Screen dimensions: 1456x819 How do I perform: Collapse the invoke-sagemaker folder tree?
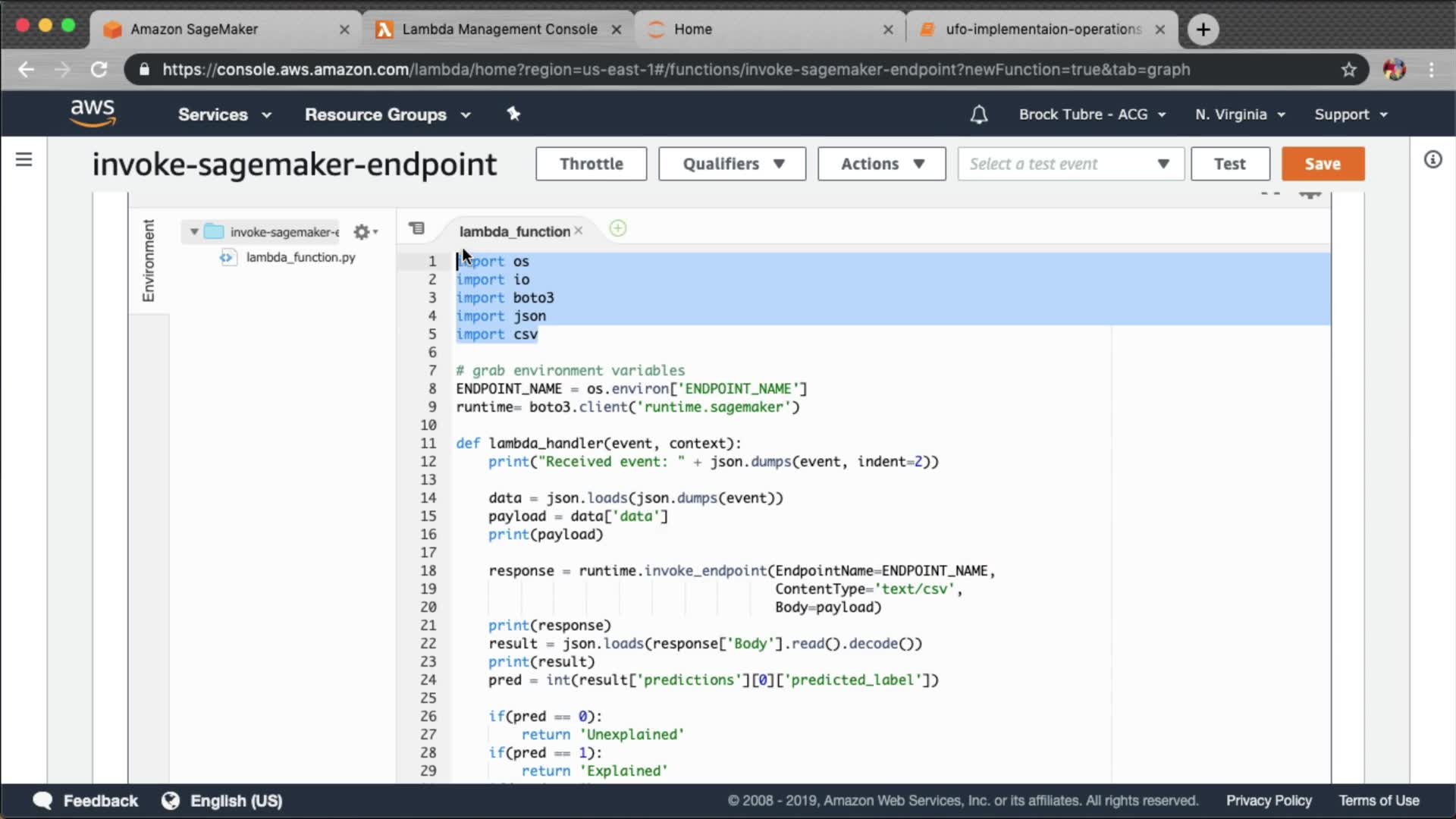[194, 232]
